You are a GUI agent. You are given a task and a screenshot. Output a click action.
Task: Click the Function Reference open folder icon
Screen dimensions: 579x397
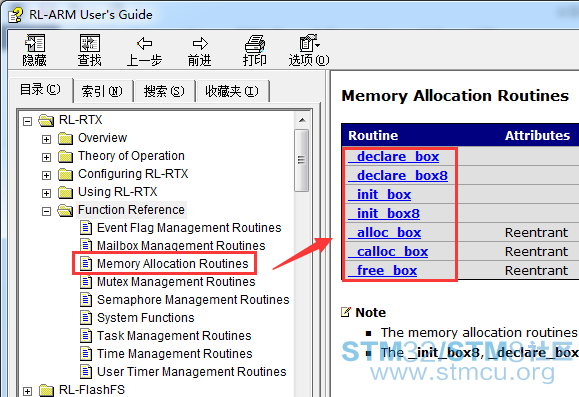[x=65, y=210]
